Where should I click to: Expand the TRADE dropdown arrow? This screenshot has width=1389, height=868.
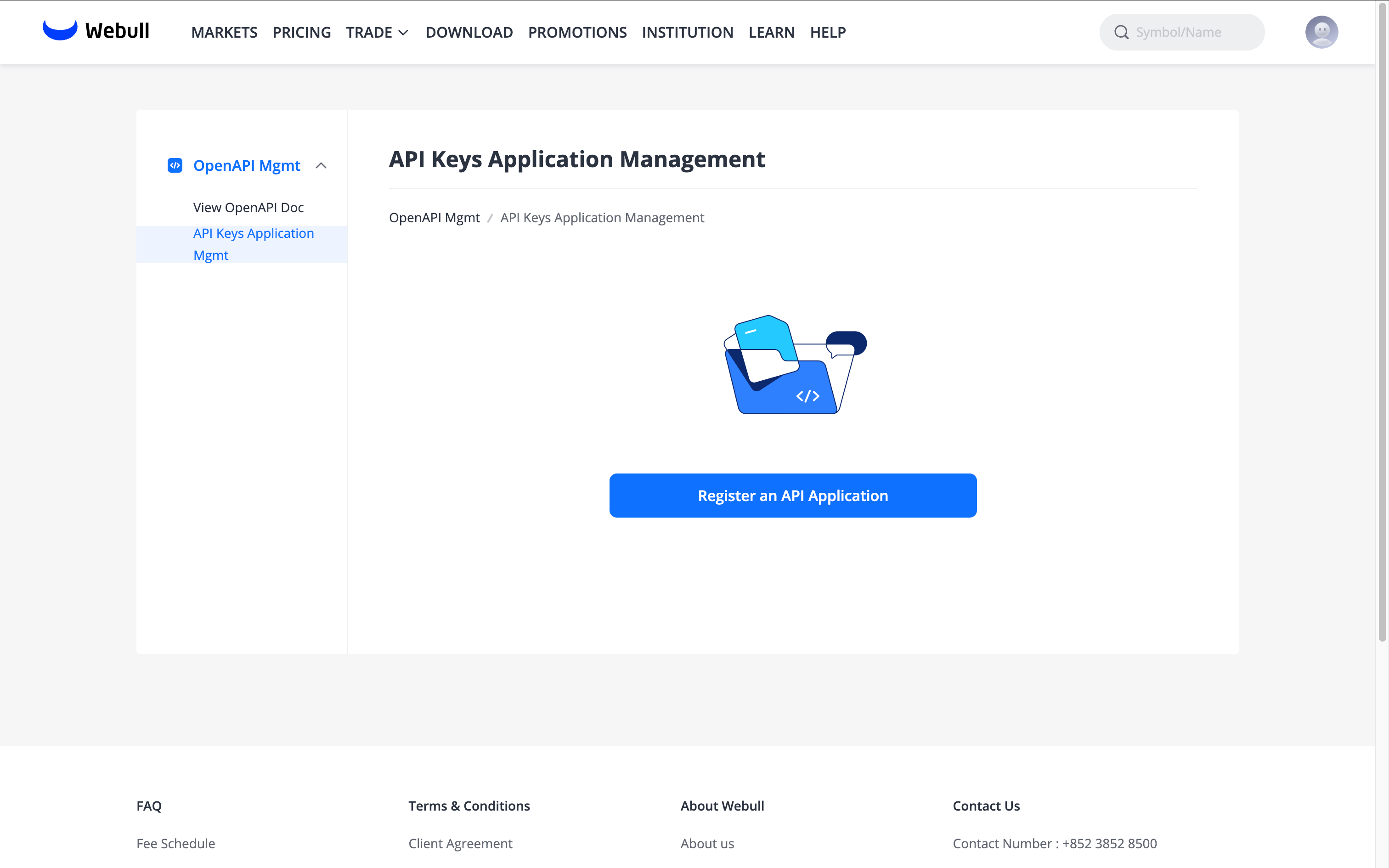pyautogui.click(x=403, y=33)
